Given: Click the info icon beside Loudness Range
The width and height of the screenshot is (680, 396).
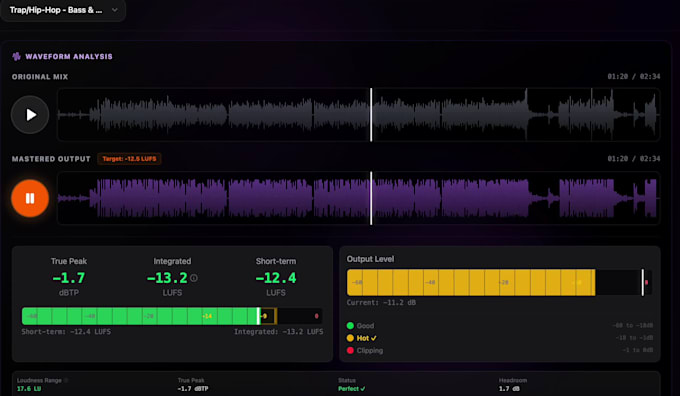Looking at the screenshot, I should coord(66,380).
